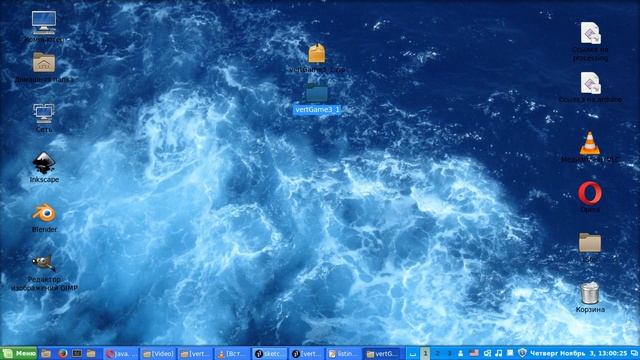640x360 pixels.
Task: Open the update manager shield icon
Action: coord(522,353)
